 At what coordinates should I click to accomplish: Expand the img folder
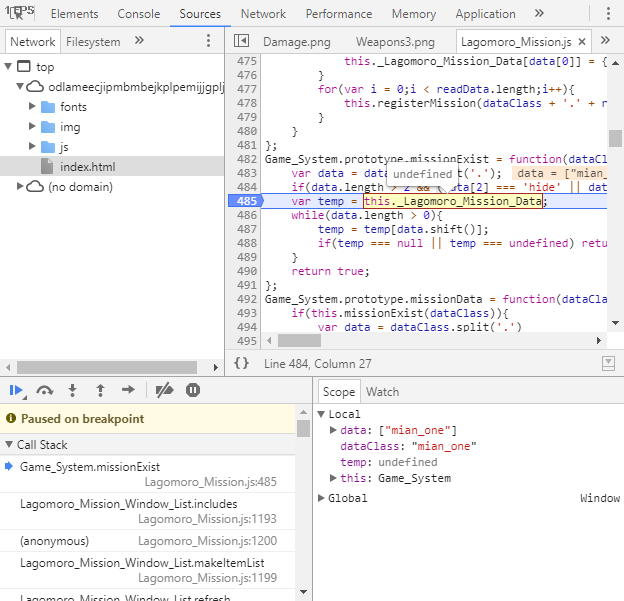click(32, 126)
